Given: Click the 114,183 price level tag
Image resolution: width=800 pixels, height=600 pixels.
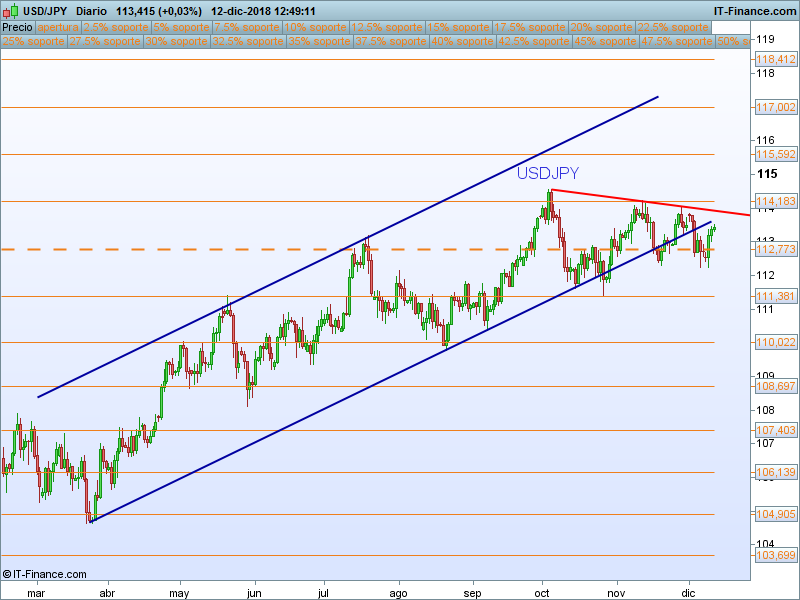Looking at the screenshot, I should point(774,201).
